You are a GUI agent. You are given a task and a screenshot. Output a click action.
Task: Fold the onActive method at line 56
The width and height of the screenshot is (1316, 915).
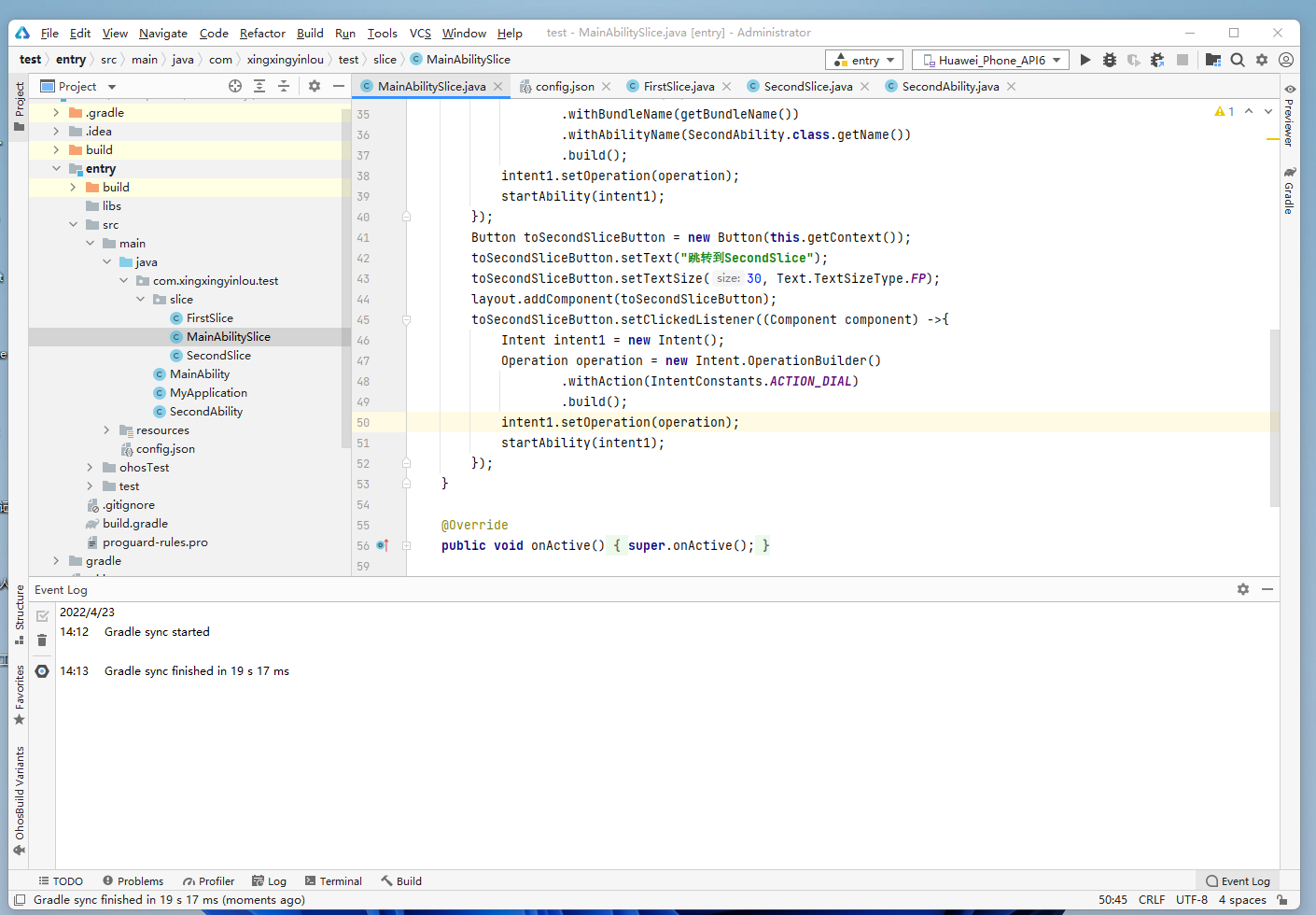tap(406, 545)
